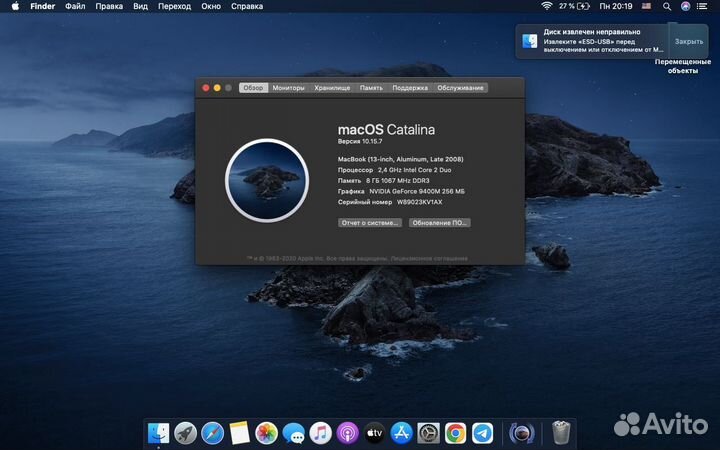
Task: Open the Правка menu
Action: click(109, 6)
